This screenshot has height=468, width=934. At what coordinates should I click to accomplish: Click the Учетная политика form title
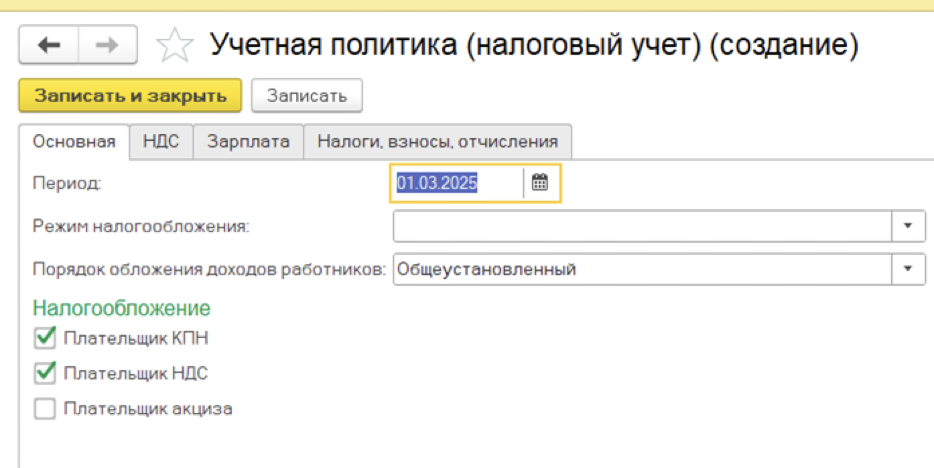534,45
